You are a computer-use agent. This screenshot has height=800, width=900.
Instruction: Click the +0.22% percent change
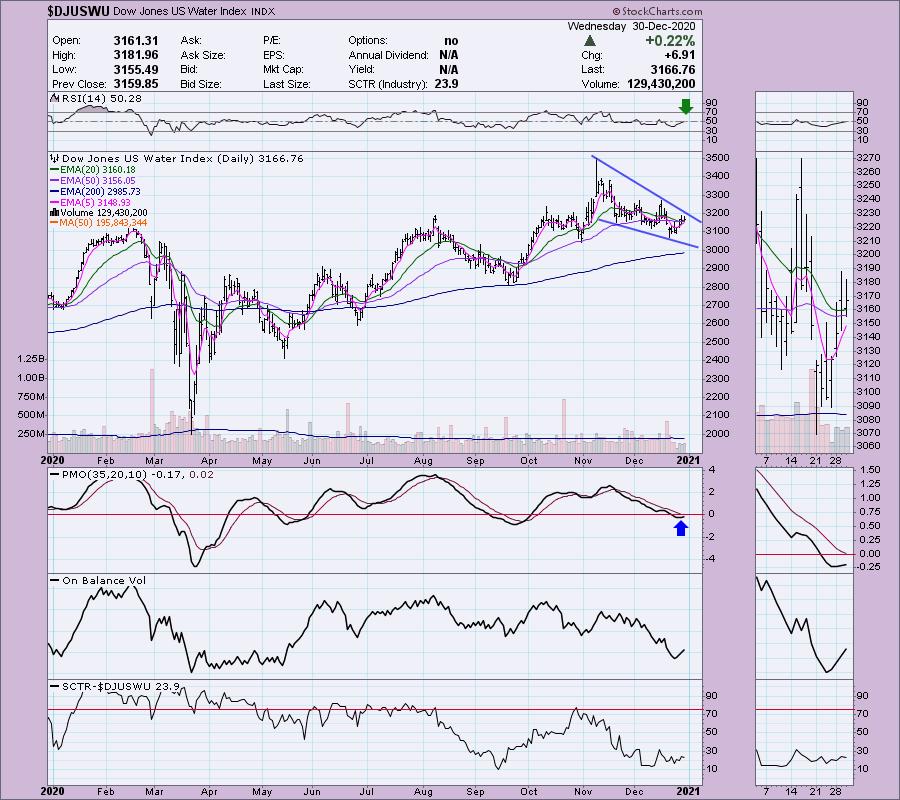[670, 41]
